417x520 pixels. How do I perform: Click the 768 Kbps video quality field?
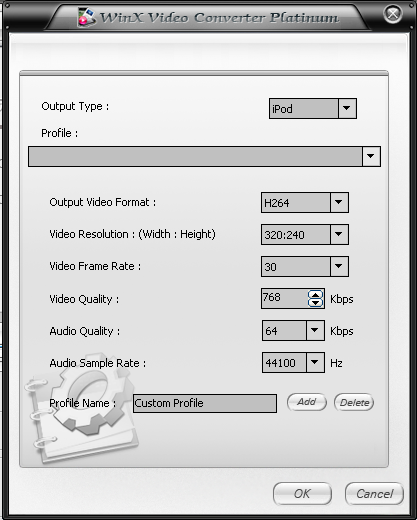pyautogui.click(x=285, y=298)
